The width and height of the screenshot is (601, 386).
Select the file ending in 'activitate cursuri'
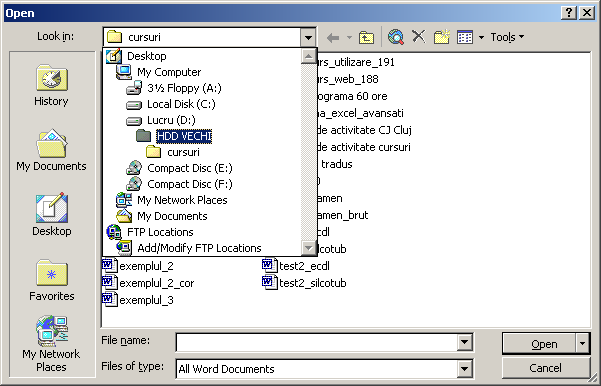tap(364, 147)
